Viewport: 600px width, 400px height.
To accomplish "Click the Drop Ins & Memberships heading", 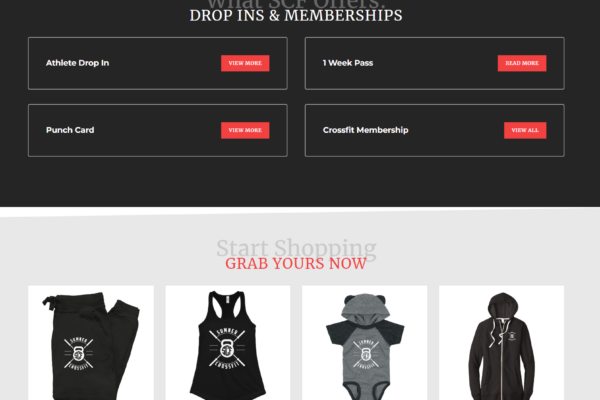I will click(296, 16).
